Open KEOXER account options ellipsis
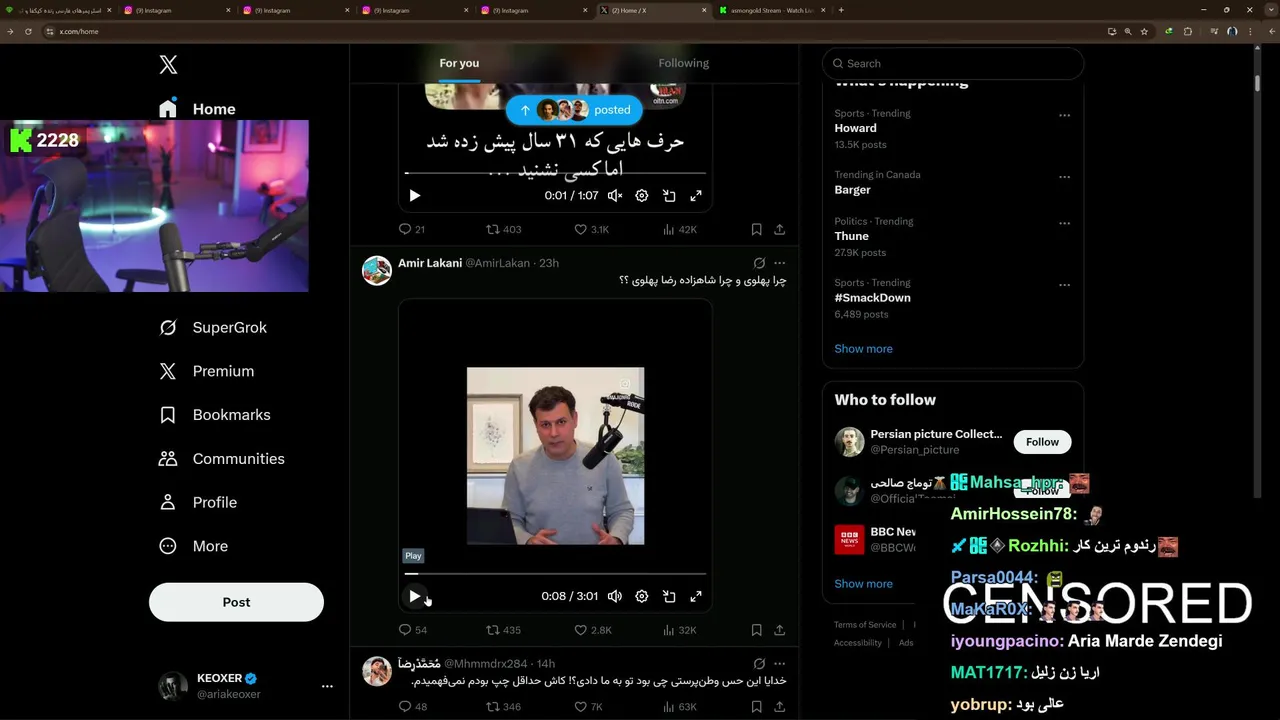Image resolution: width=1280 pixels, height=720 pixels. click(x=327, y=686)
